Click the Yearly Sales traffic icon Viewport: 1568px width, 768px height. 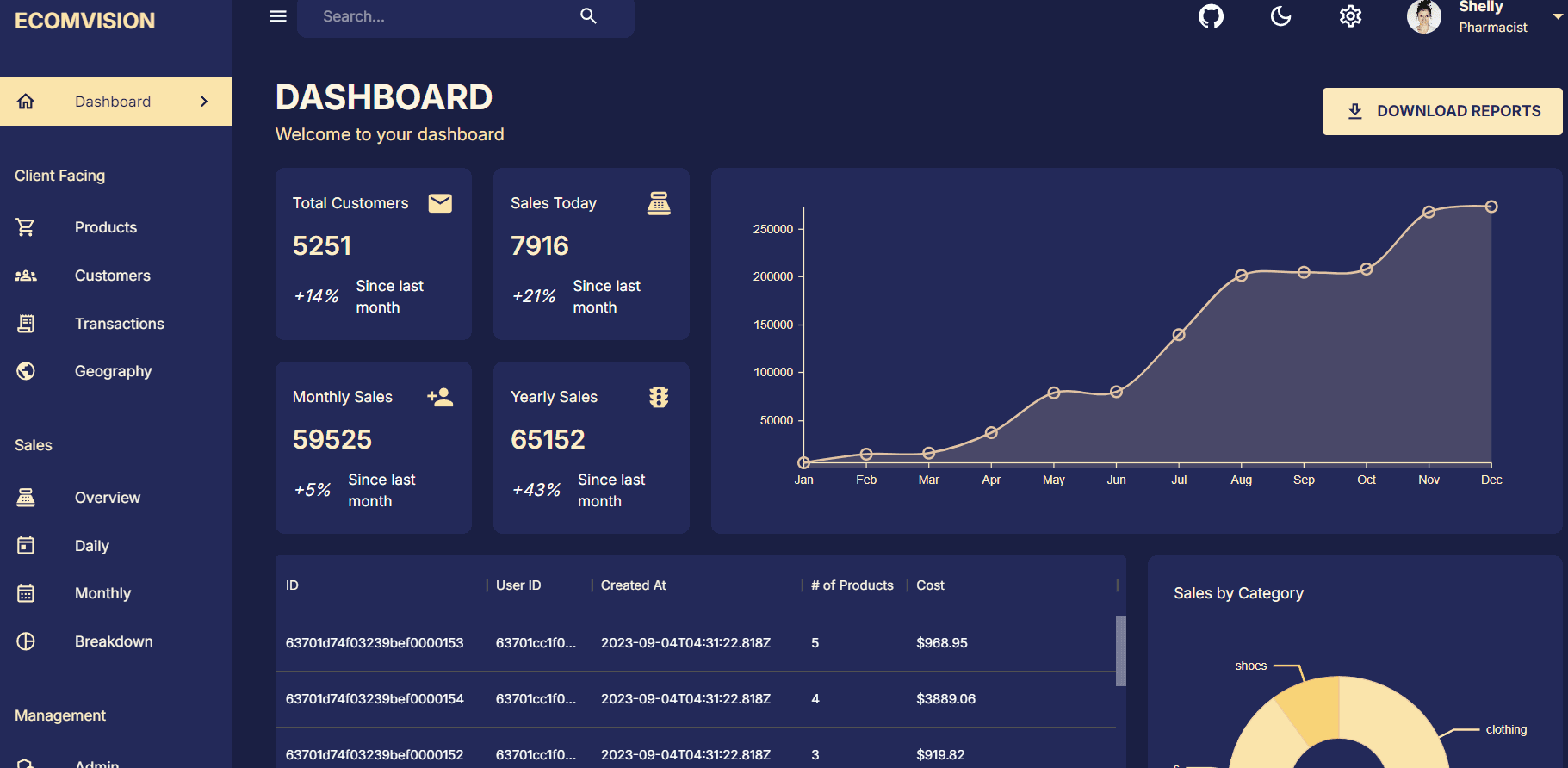pos(659,397)
